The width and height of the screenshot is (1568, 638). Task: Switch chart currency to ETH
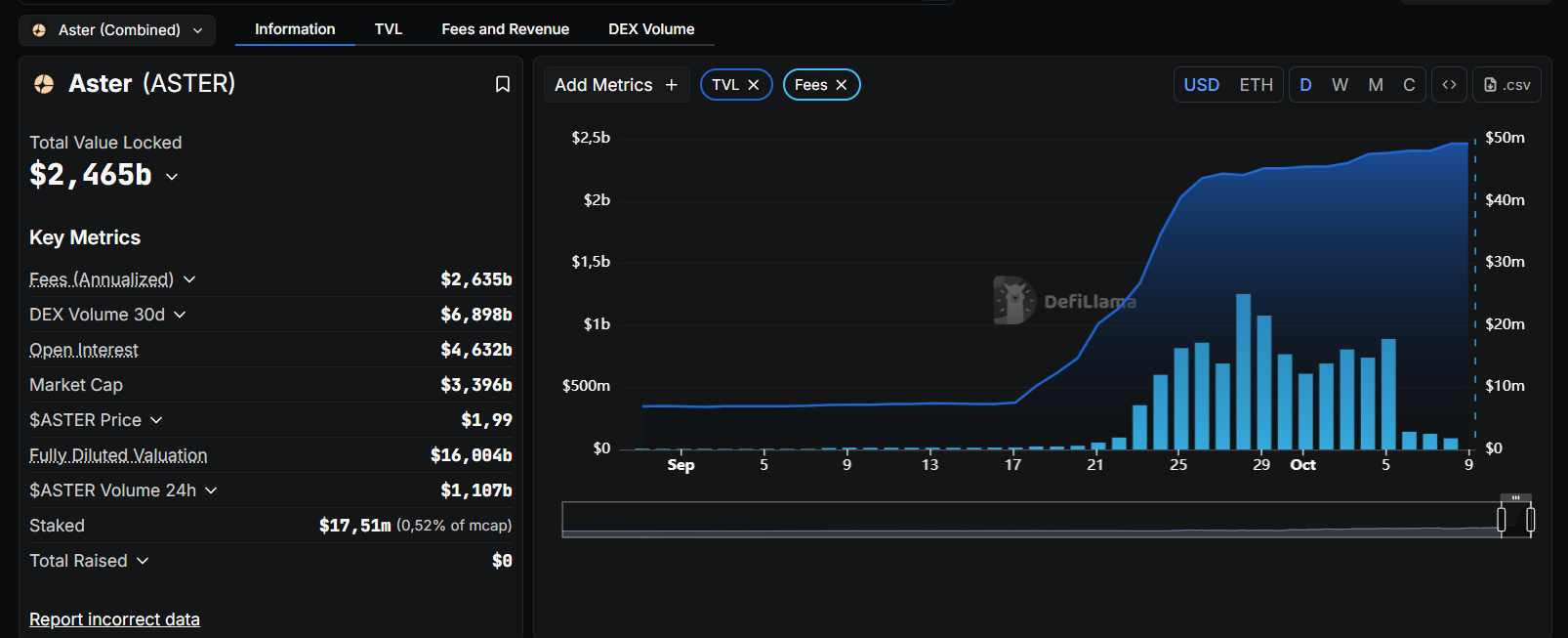coord(1256,85)
